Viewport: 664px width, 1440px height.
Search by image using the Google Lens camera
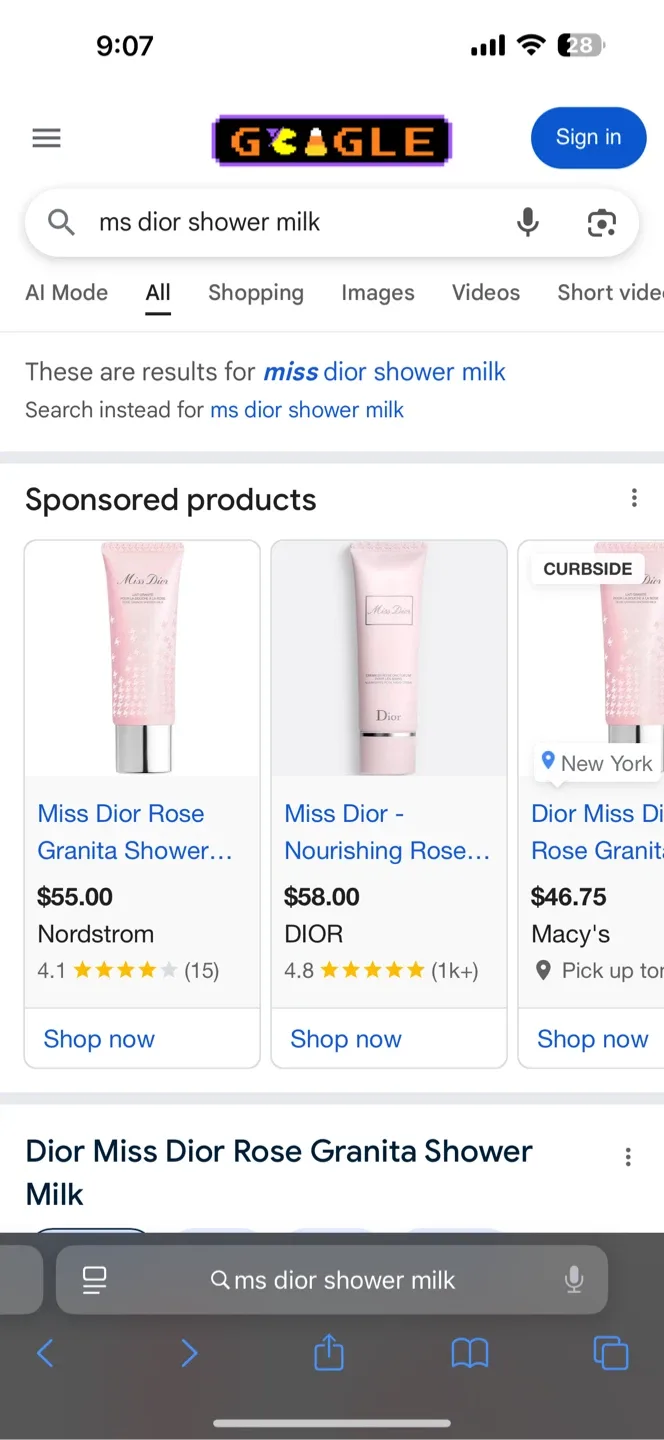(601, 222)
